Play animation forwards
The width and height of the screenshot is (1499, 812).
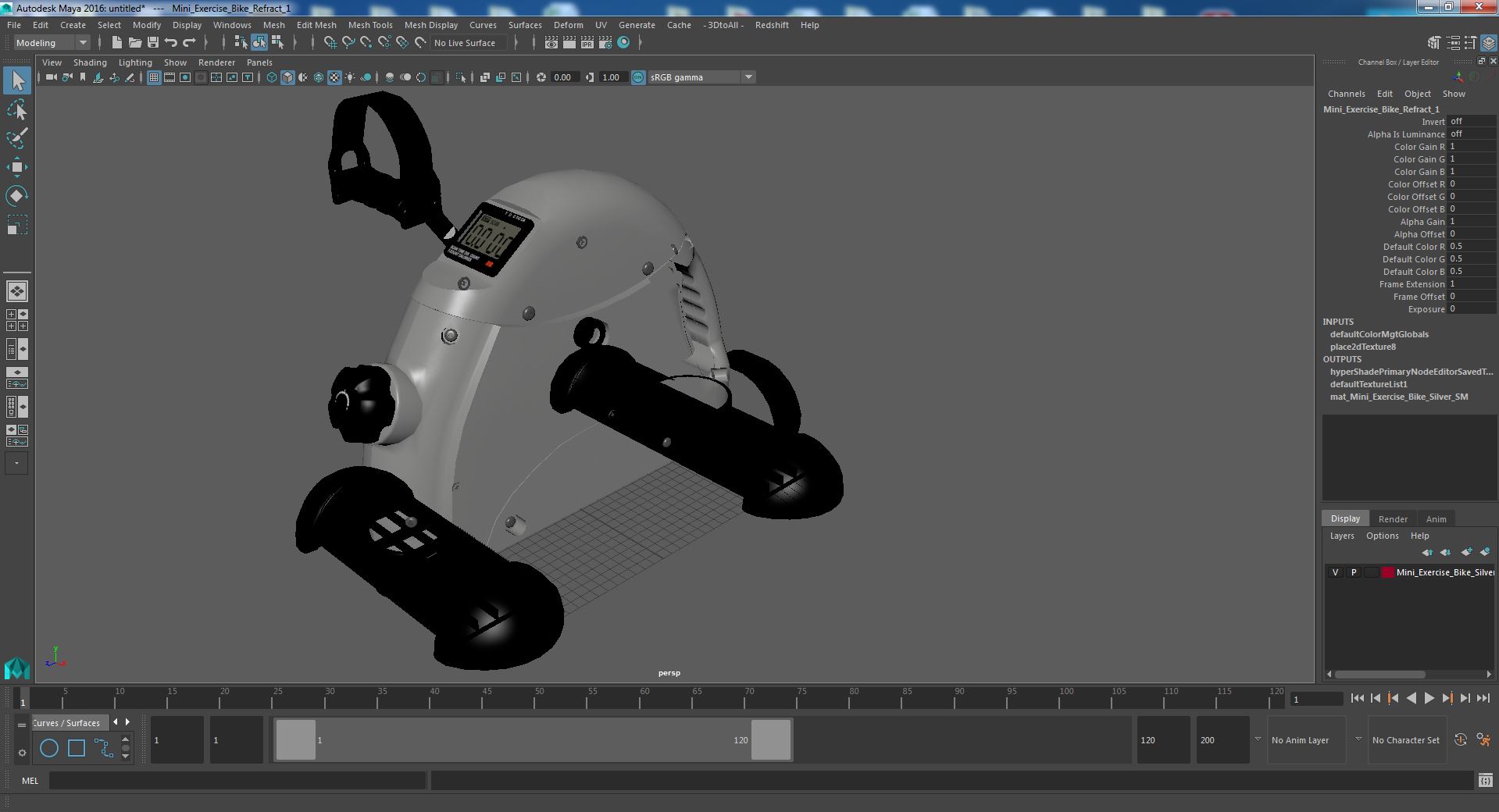(x=1429, y=699)
